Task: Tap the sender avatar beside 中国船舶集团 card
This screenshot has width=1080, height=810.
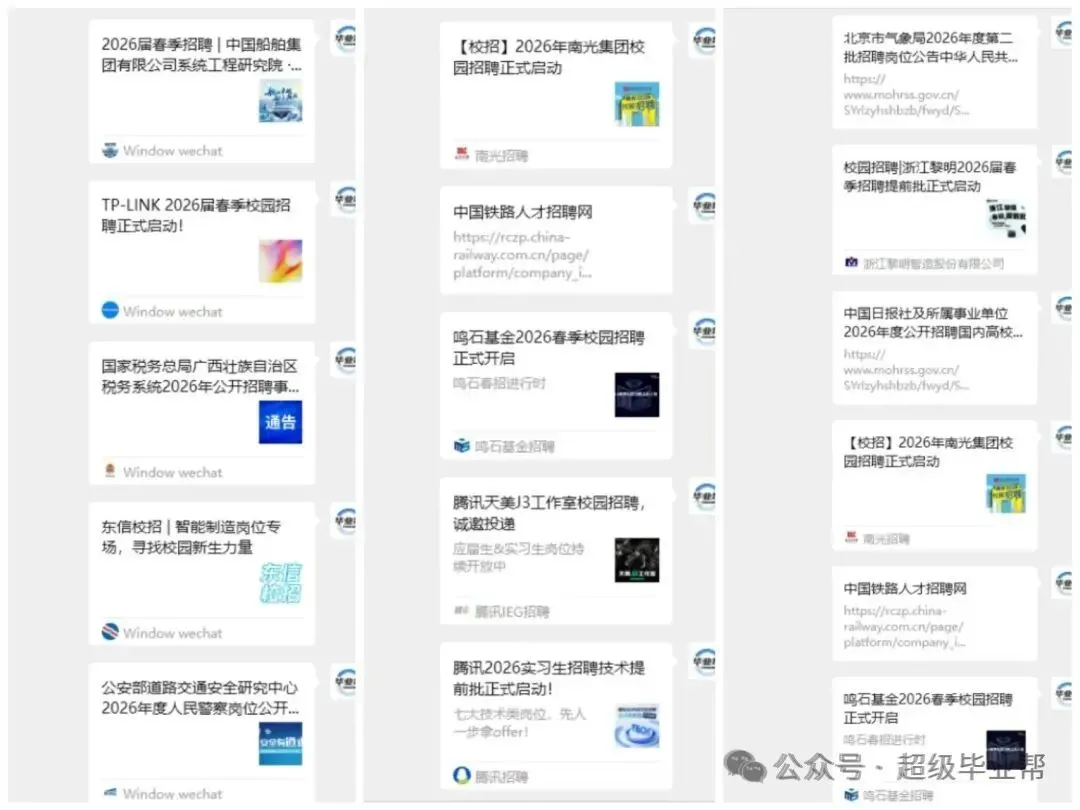Action: [346, 38]
